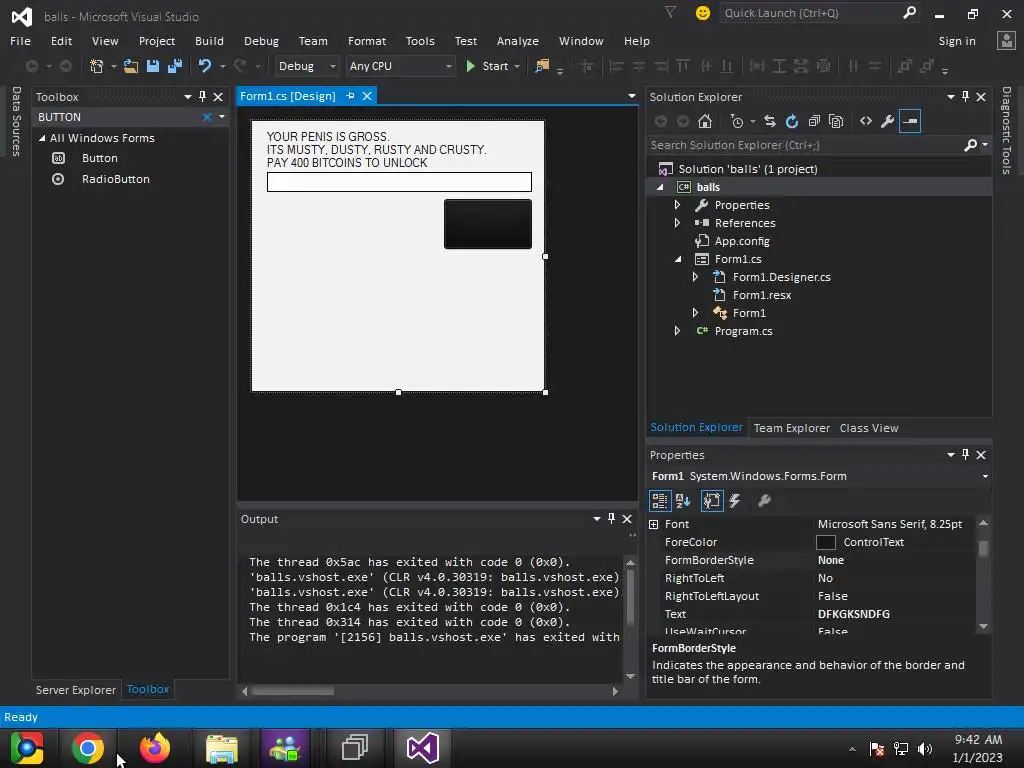Click the Quick Launch search magnifier icon
The image size is (1024, 768).
click(909, 12)
